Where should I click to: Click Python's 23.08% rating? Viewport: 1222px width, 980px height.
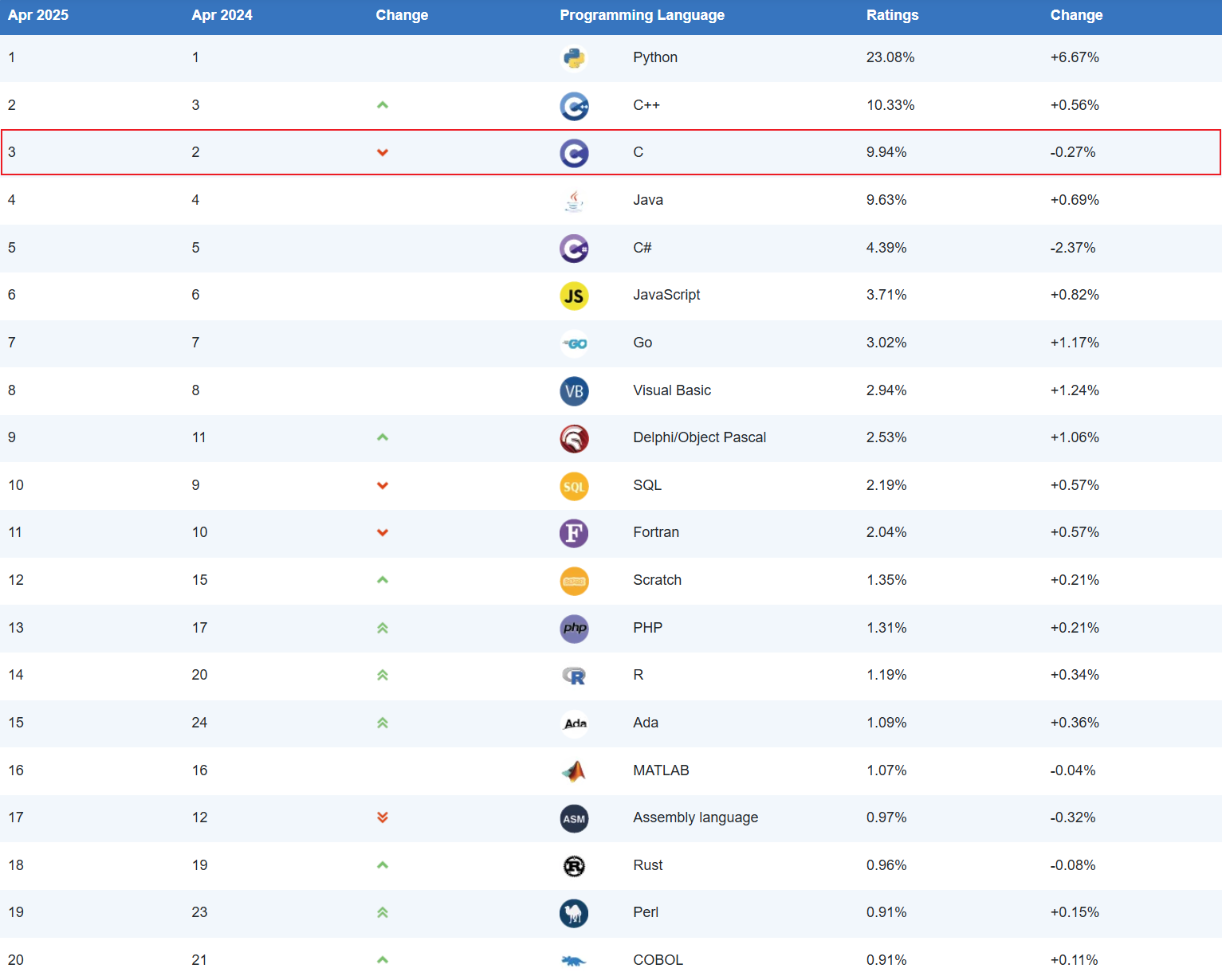click(890, 57)
